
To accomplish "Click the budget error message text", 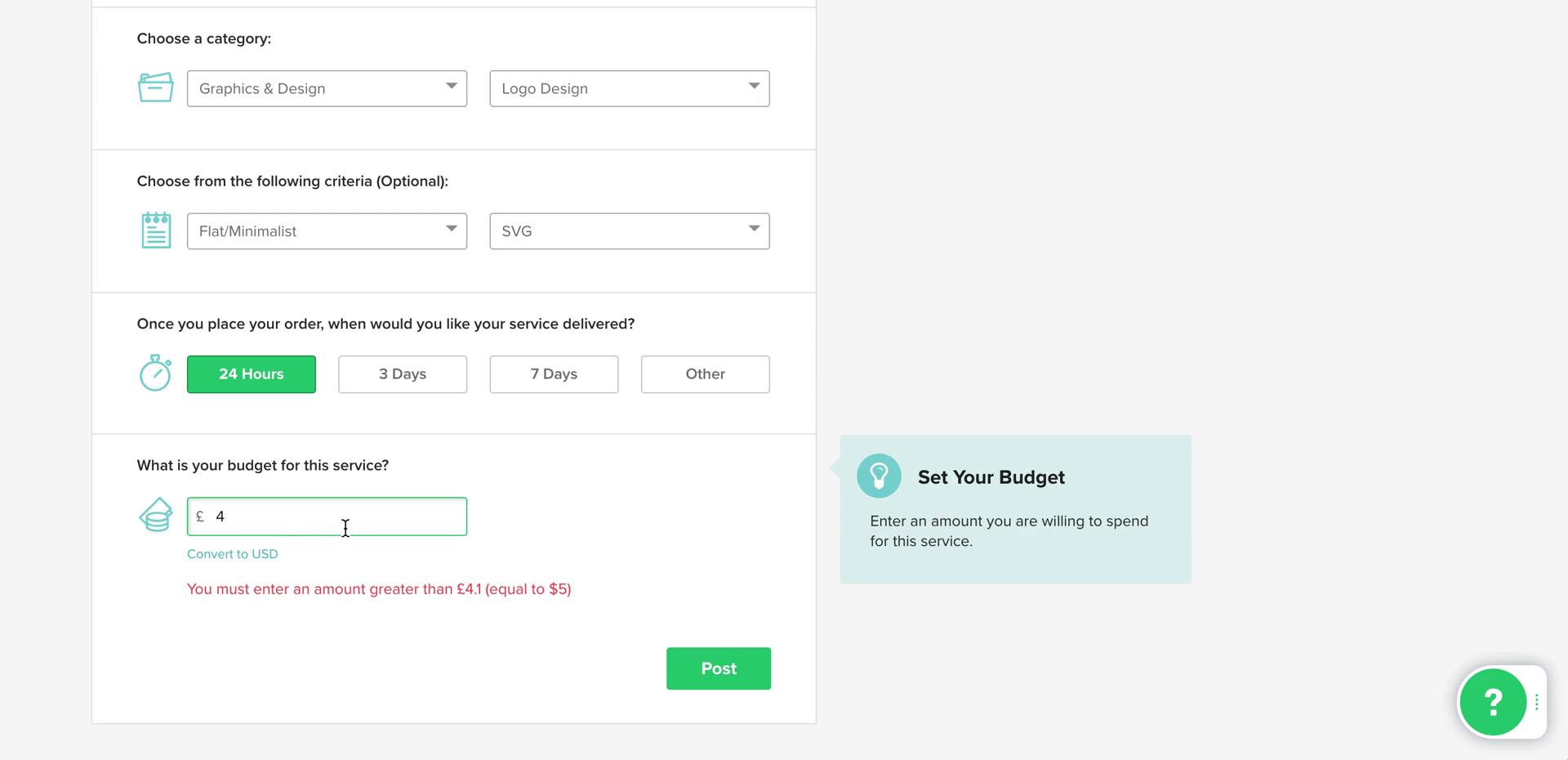I will click(379, 589).
